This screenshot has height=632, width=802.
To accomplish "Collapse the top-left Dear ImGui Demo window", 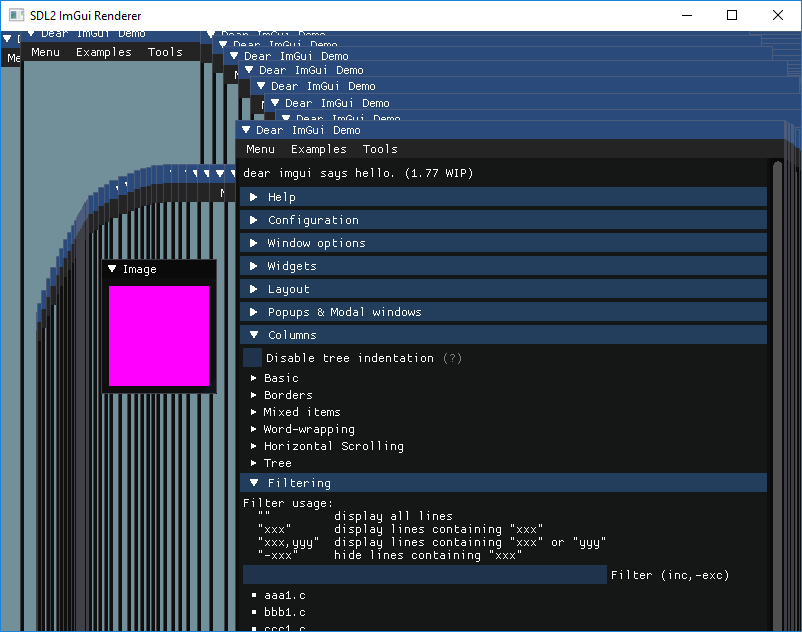I will click(x=31, y=34).
